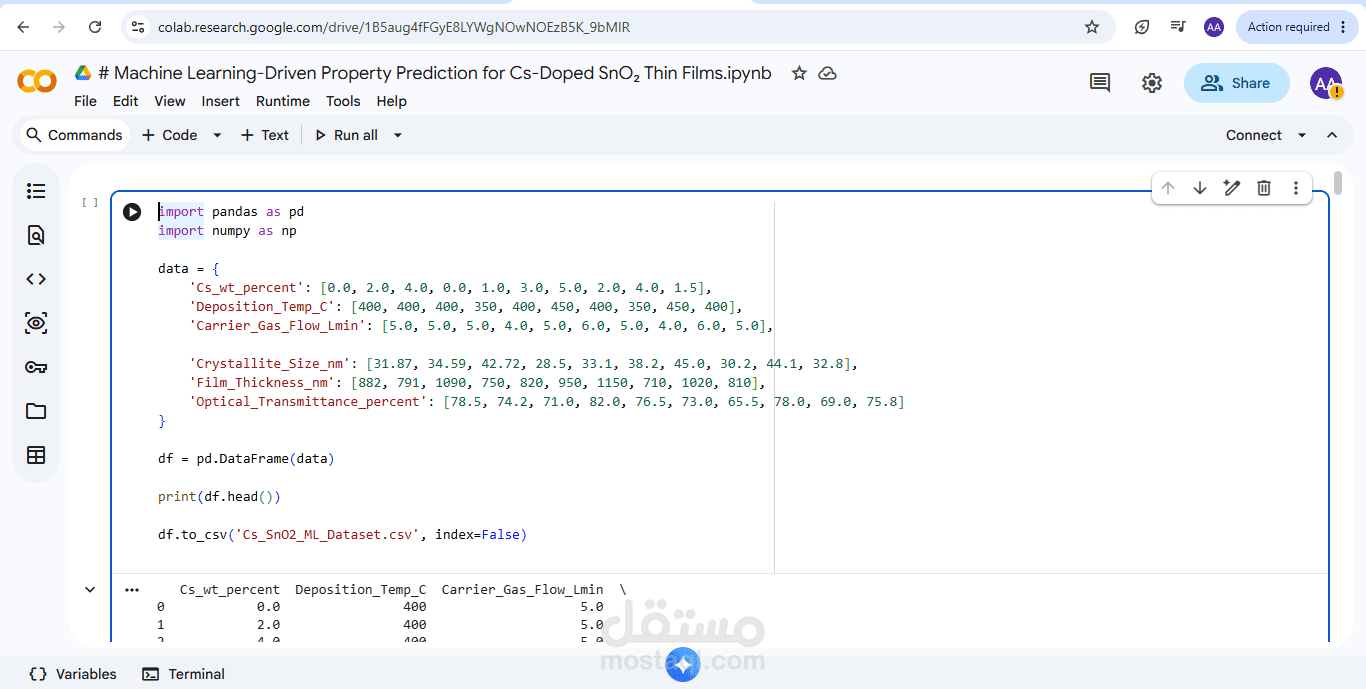Go forward in browser history
This screenshot has width=1366, height=689.
pyautogui.click(x=59, y=27)
